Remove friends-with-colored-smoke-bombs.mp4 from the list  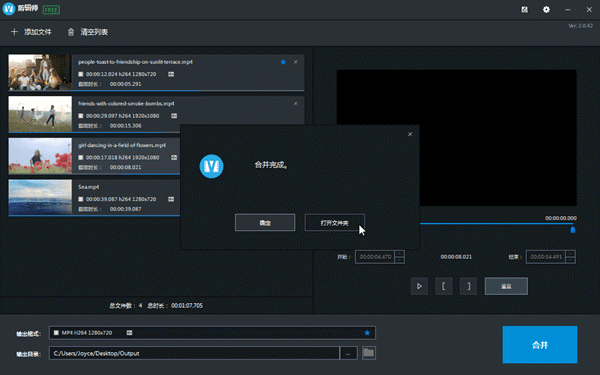click(295, 104)
